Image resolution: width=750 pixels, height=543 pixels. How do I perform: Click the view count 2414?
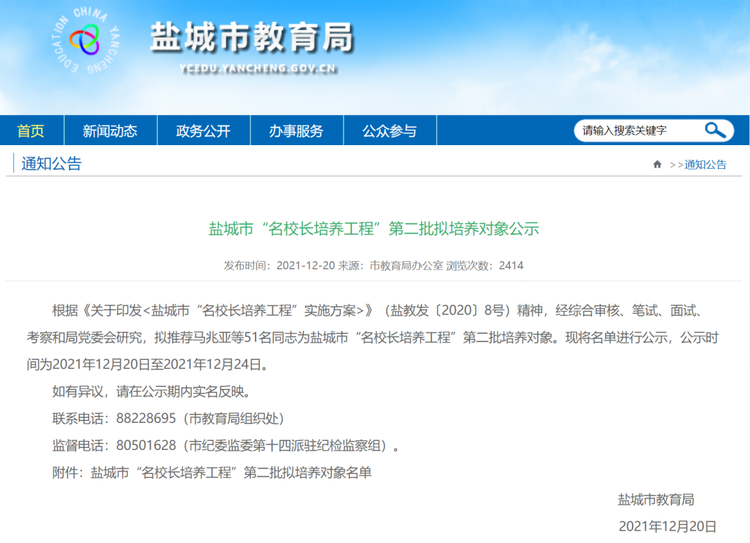tap(511, 266)
